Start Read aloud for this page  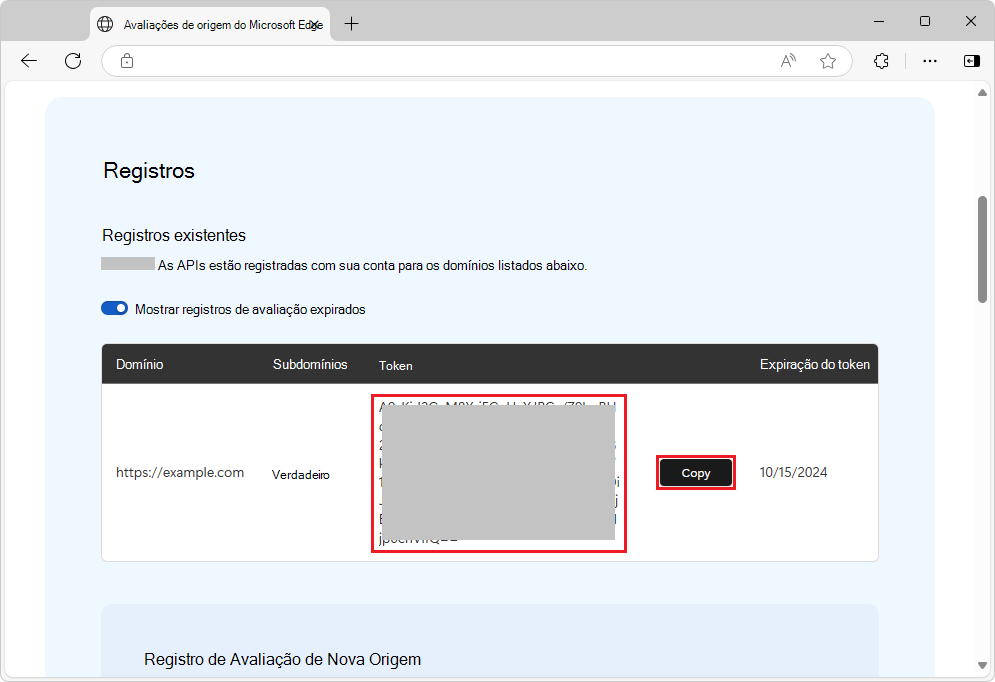click(787, 61)
